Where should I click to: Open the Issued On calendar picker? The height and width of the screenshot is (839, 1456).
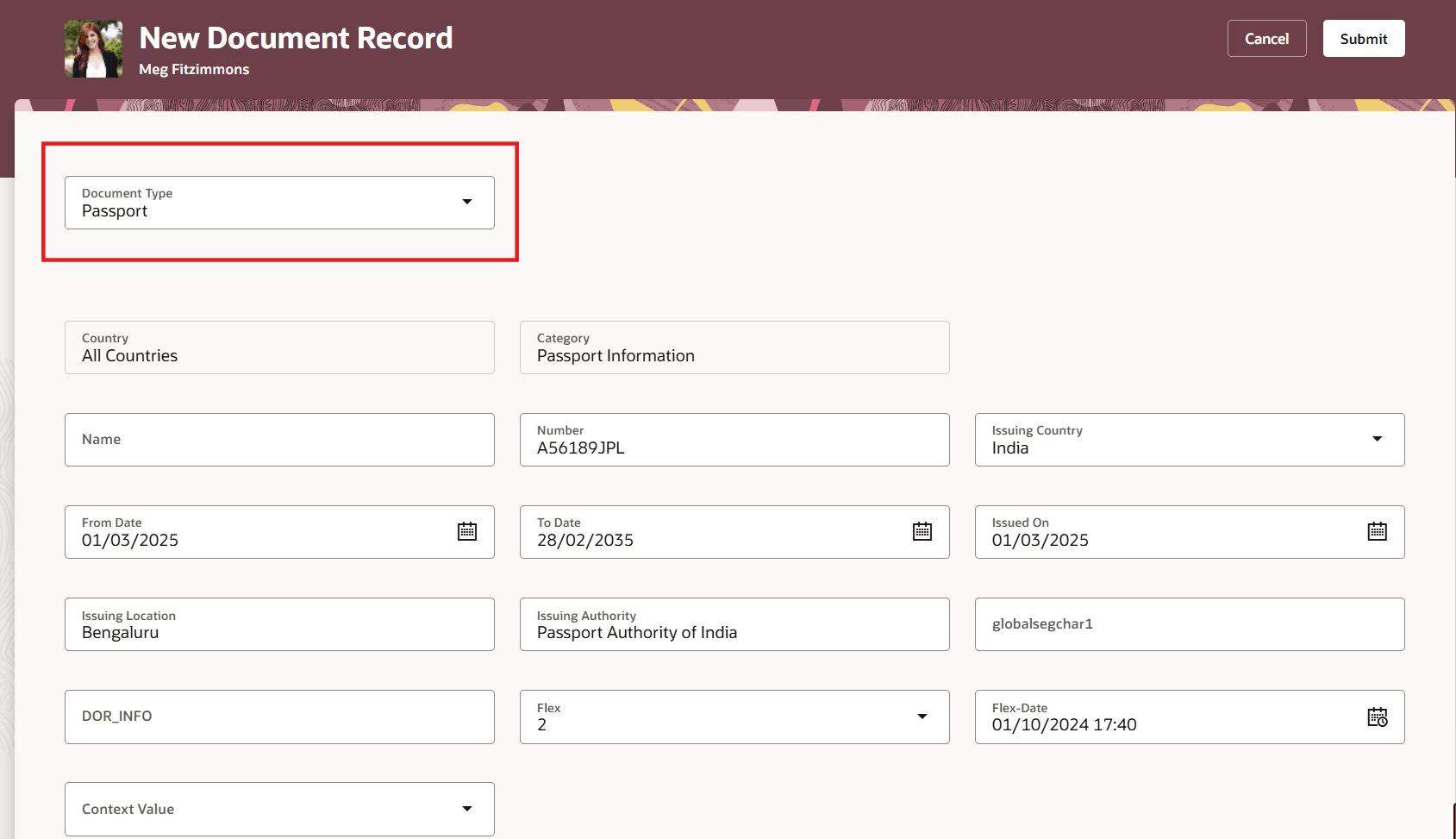(x=1378, y=531)
